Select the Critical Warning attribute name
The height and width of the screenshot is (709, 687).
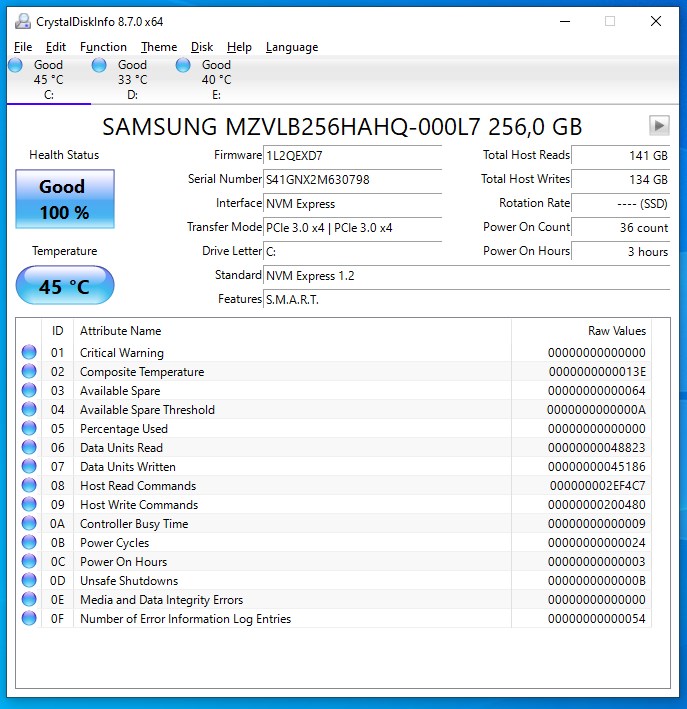(122, 353)
